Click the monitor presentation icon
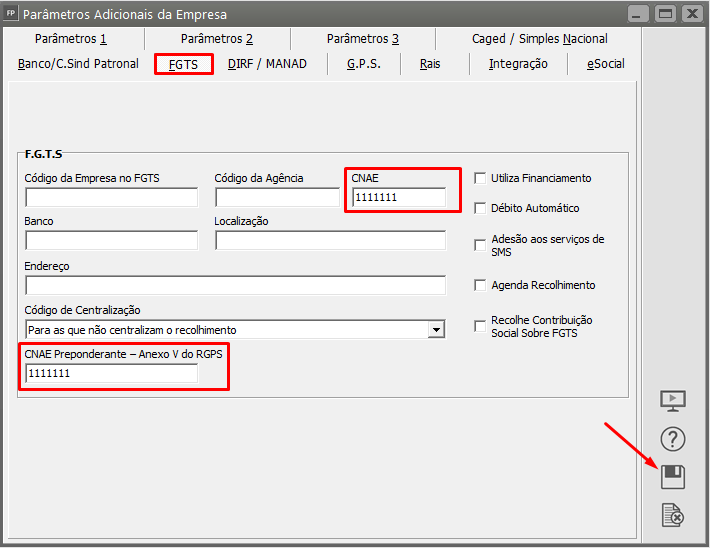Viewport: 710px width, 548px height. 673,401
